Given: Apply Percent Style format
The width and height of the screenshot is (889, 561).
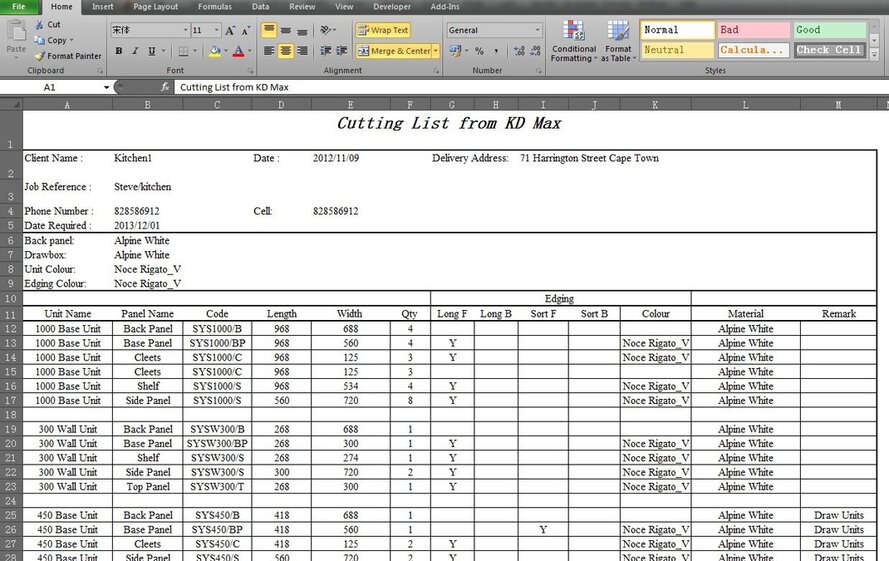Looking at the screenshot, I should pyautogui.click(x=480, y=51).
